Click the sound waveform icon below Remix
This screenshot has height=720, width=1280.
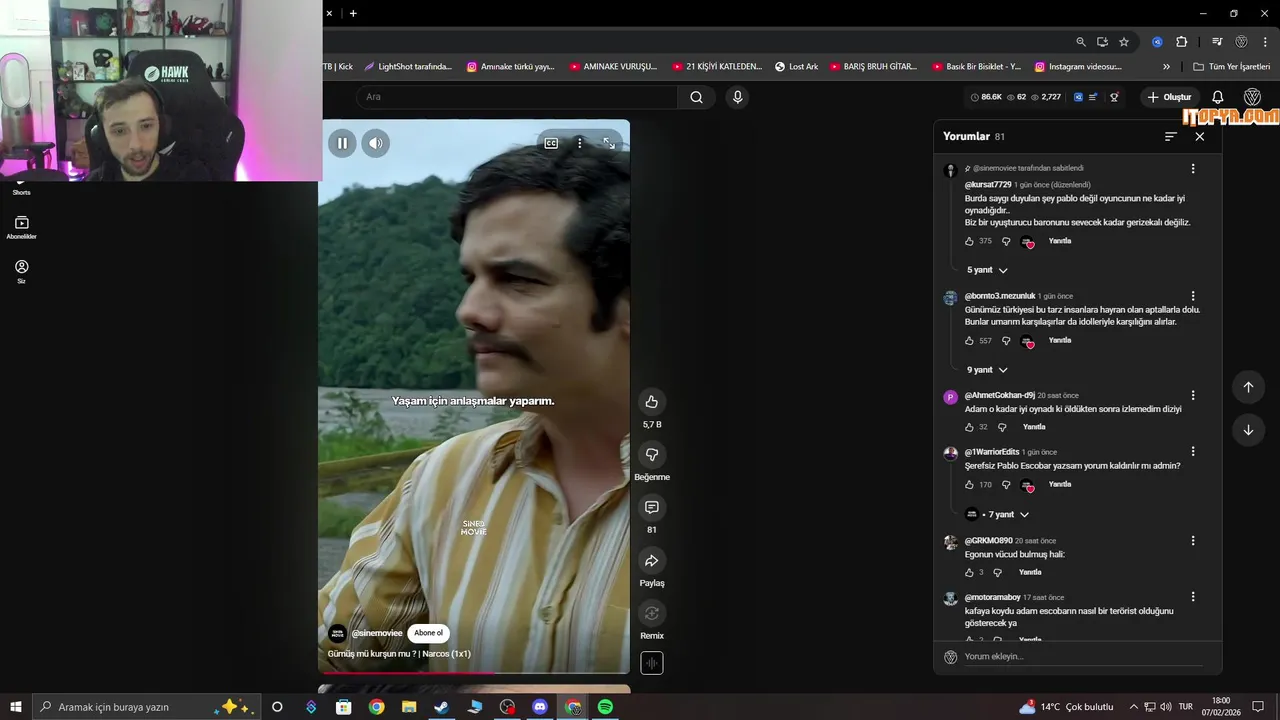point(652,663)
